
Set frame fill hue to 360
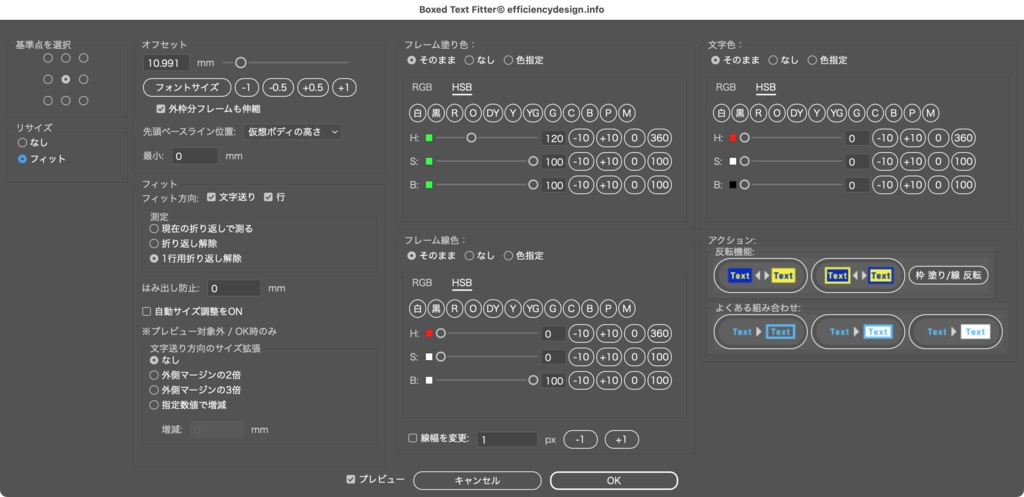click(660, 138)
